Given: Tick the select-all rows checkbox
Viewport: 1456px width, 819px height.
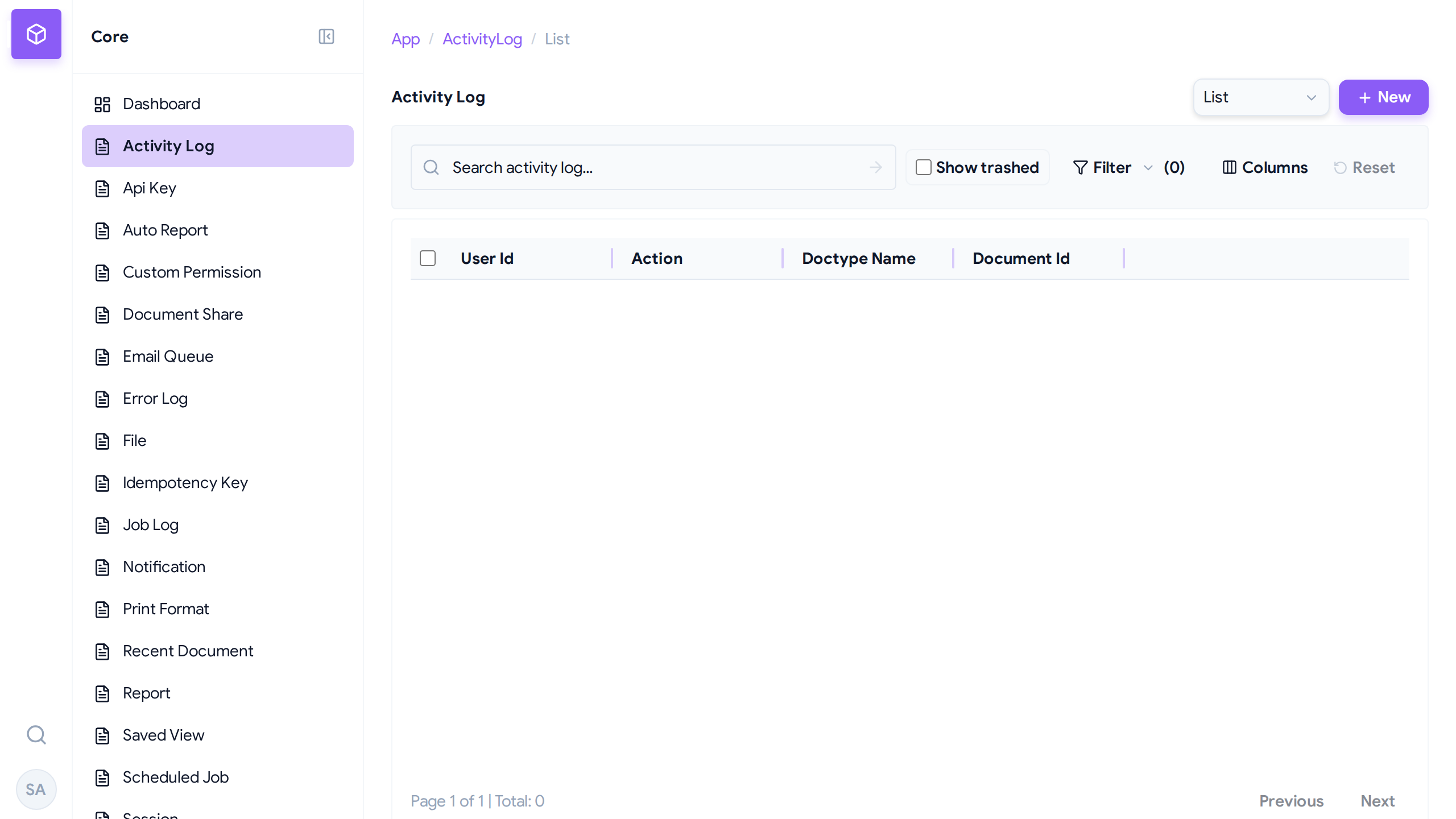Looking at the screenshot, I should 428,258.
